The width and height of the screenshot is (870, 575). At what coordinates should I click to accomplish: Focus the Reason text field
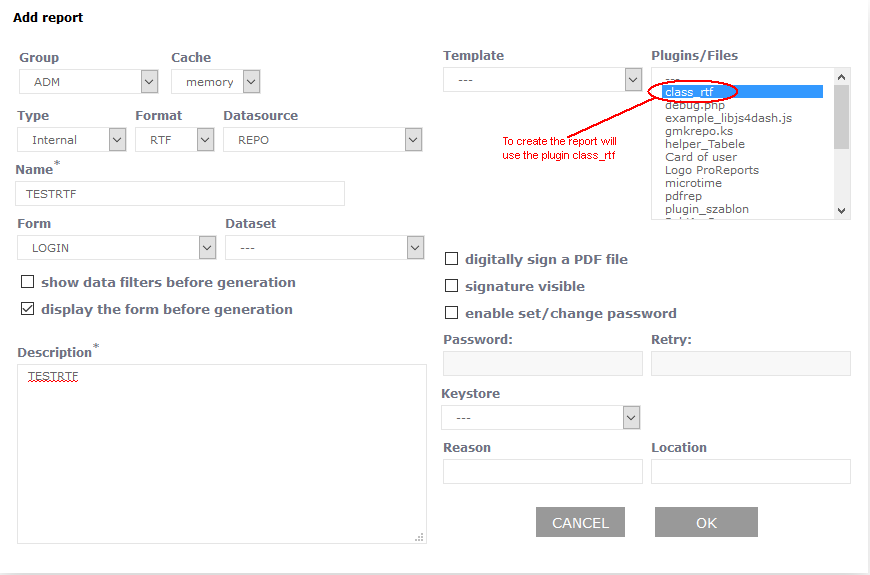(542, 471)
